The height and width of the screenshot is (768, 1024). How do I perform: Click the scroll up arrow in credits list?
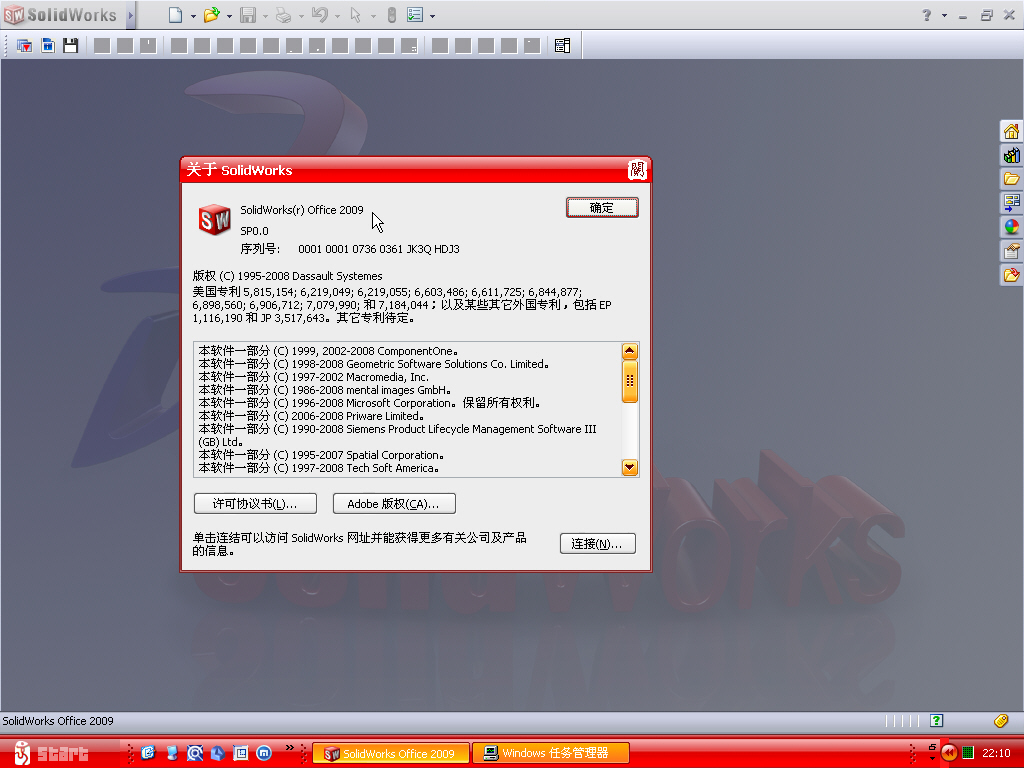pos(630,351)
